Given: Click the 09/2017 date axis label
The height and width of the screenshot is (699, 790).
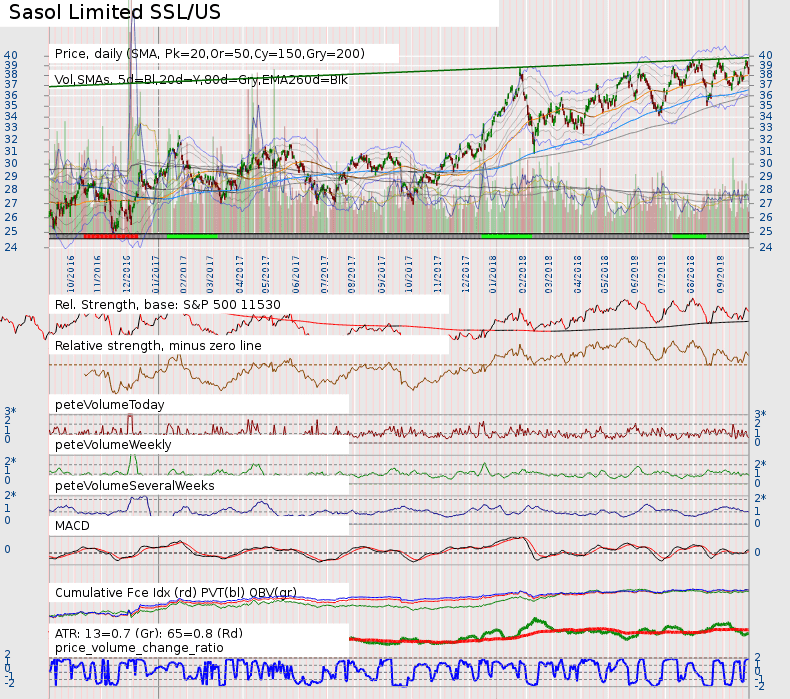Looking at the screenshot, I should coord(382,274).
